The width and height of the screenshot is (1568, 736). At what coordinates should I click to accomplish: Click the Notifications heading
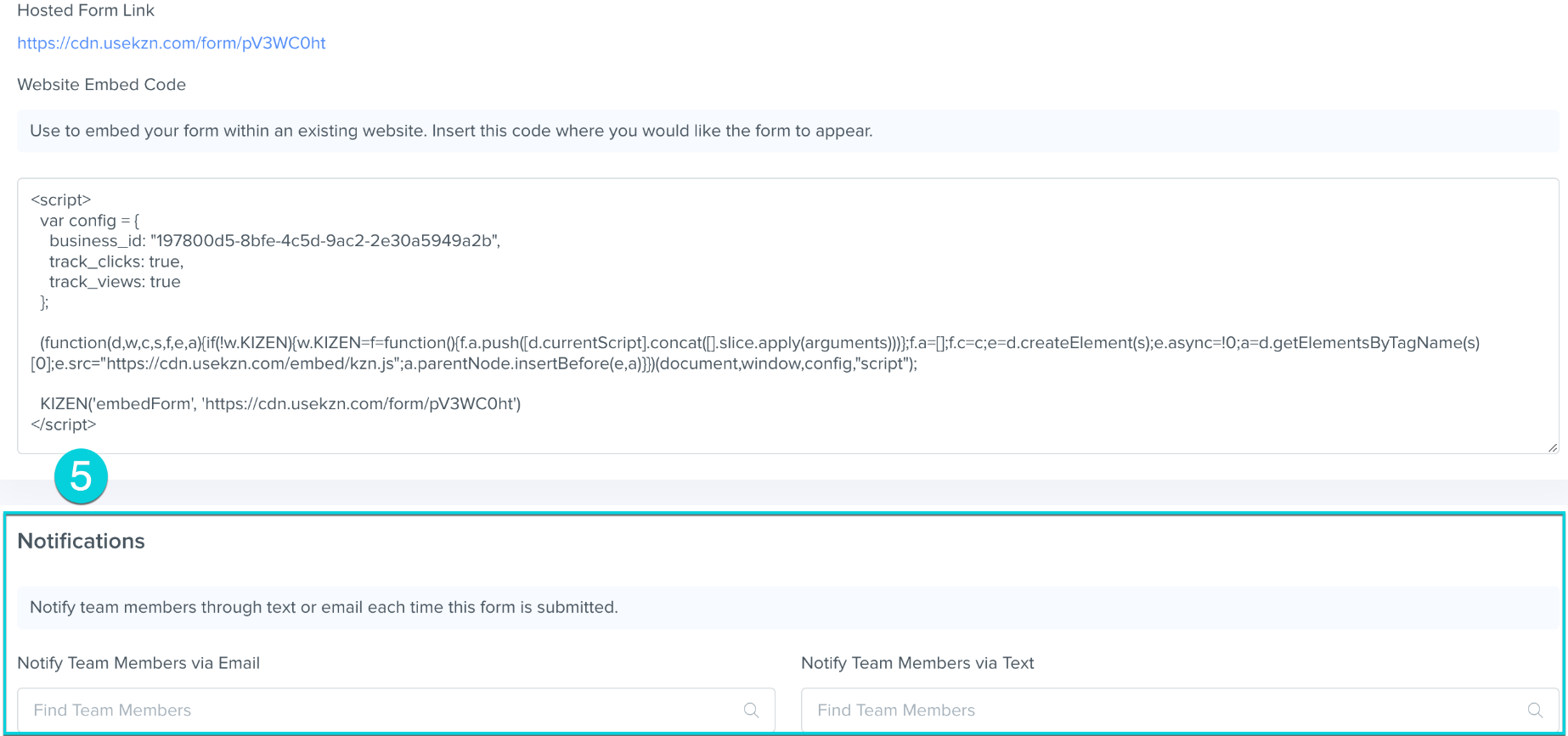coord(81,542)
